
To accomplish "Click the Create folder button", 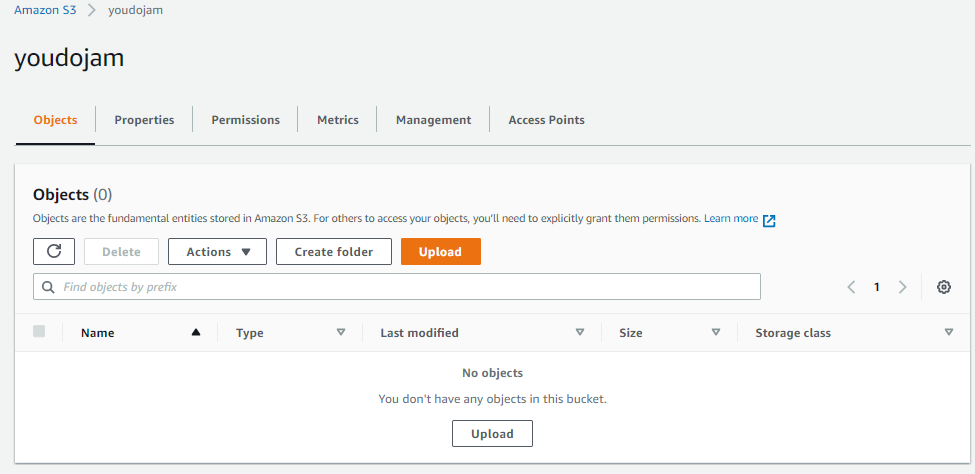I will [333, 252].
